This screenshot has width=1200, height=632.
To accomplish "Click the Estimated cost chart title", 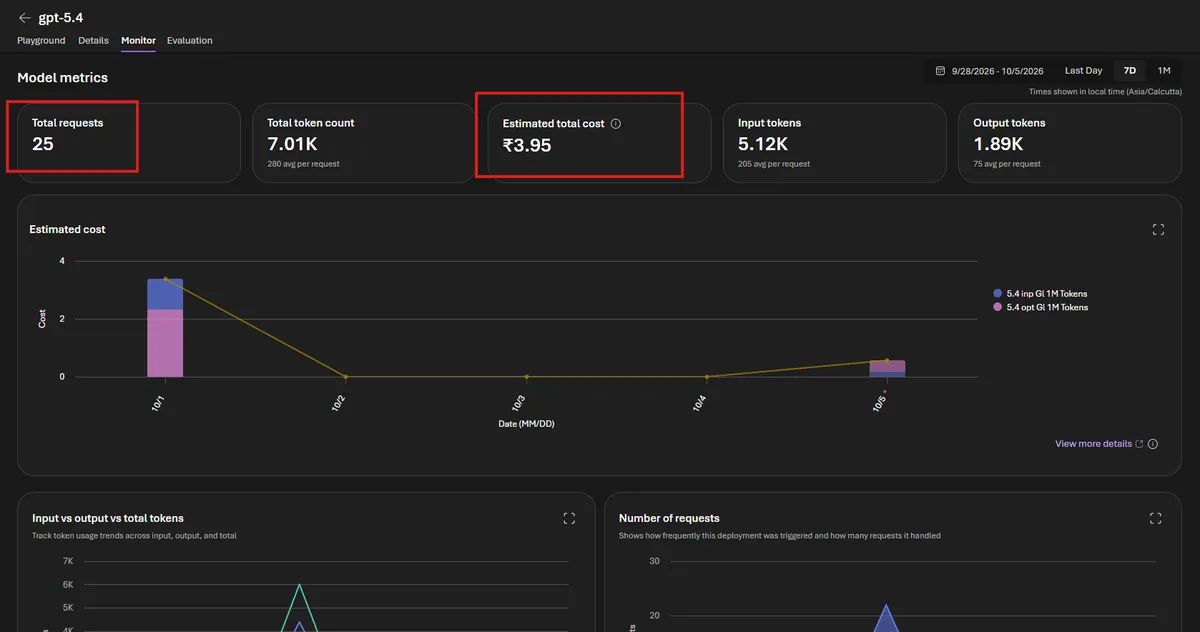I will (68, 230).
